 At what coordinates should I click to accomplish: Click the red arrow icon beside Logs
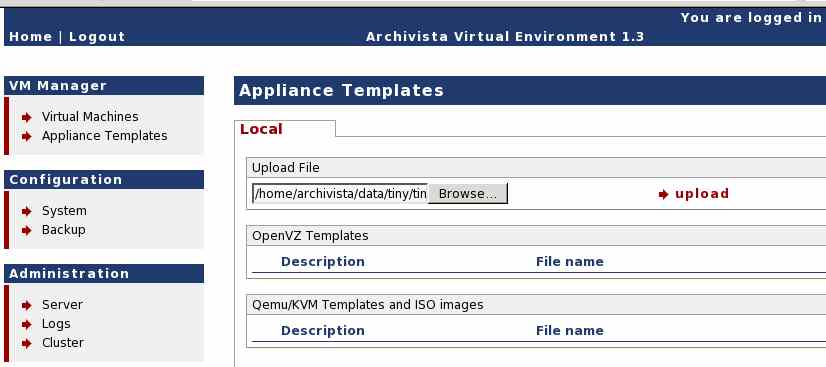27,324
